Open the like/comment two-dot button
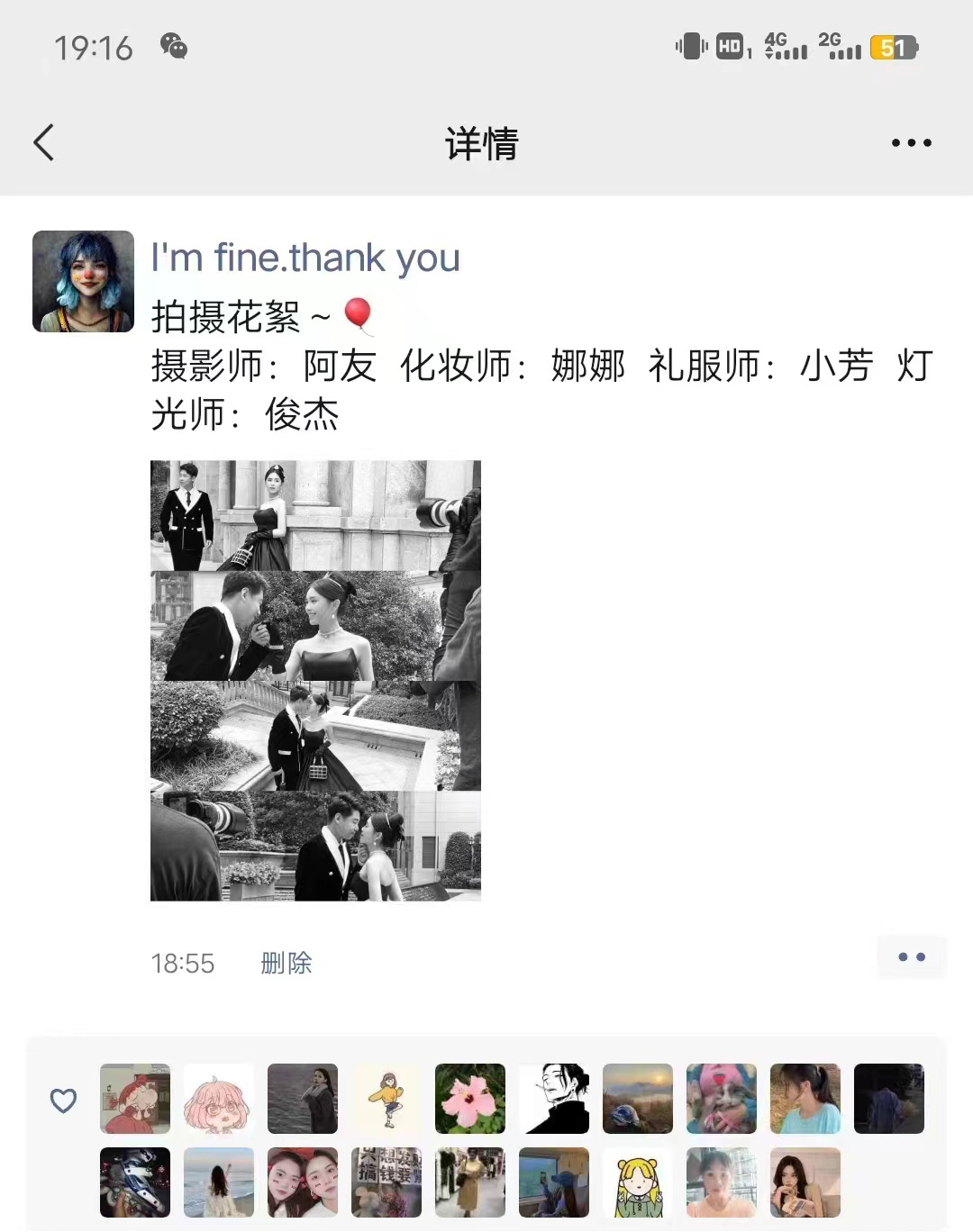This screenshot has width=973, height=1232. [x=912, y=956]
